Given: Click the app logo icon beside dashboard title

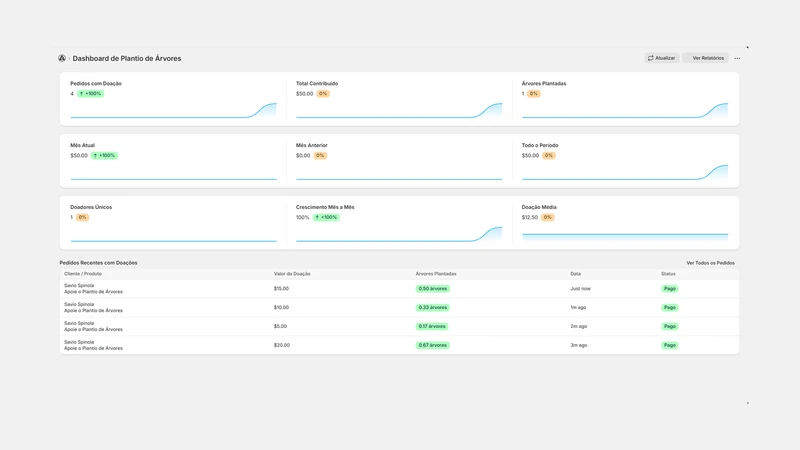Looking at the screenshot, I should [62, 58].
